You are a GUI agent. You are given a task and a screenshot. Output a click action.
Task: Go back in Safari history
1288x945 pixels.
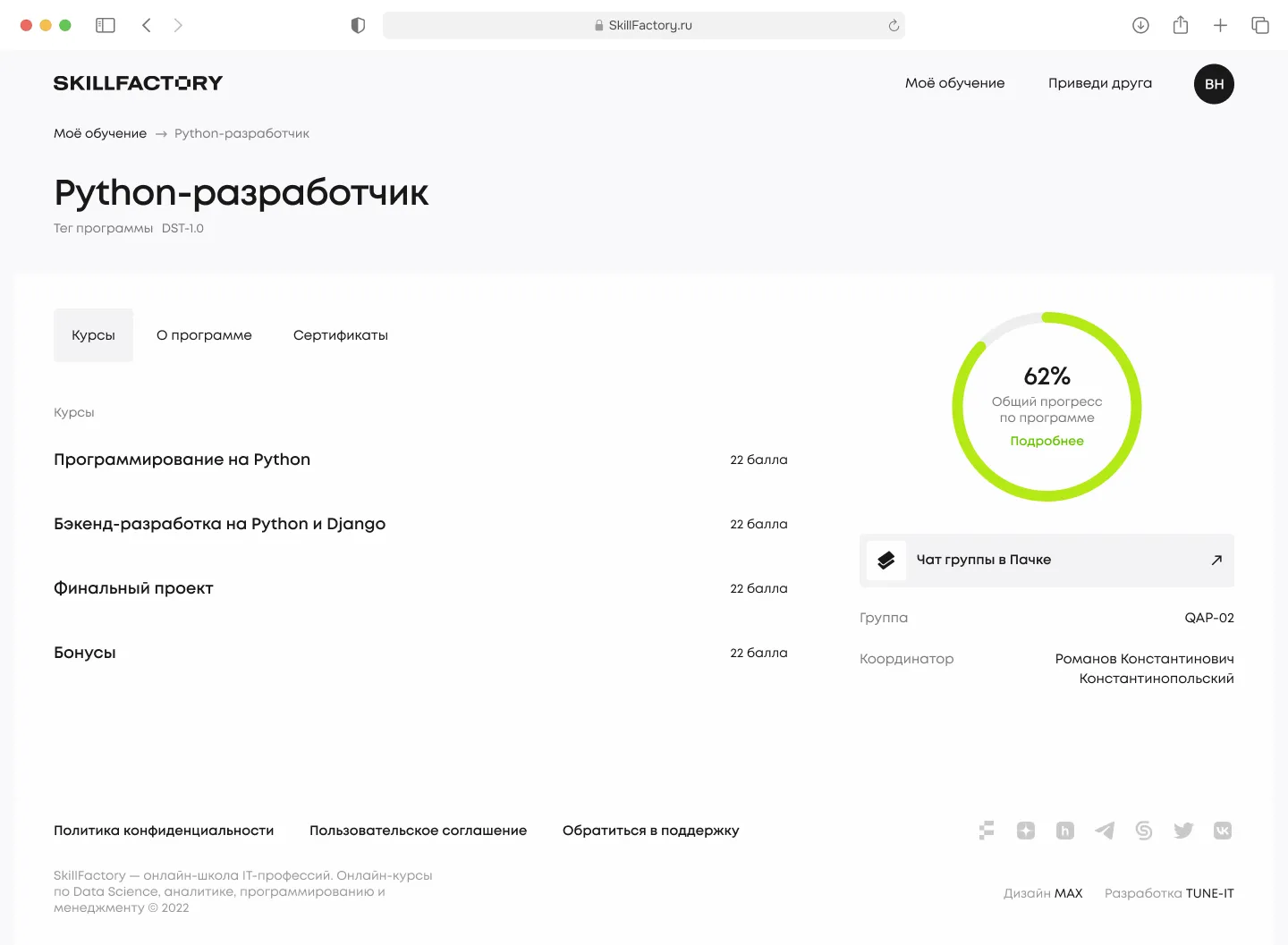147,25
